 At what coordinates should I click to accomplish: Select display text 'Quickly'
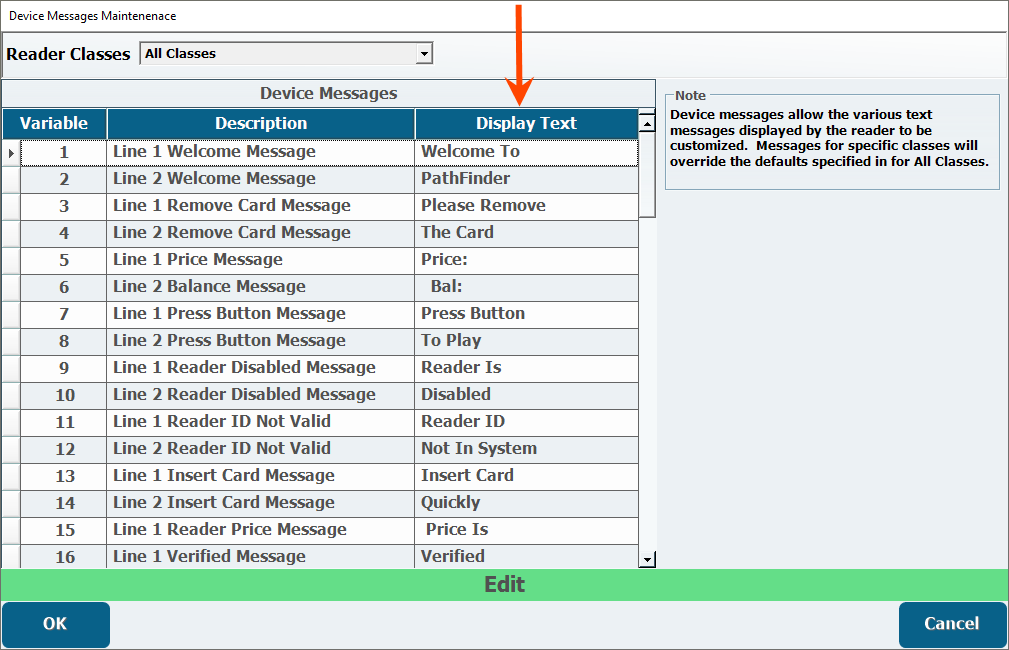coord(450,503)
